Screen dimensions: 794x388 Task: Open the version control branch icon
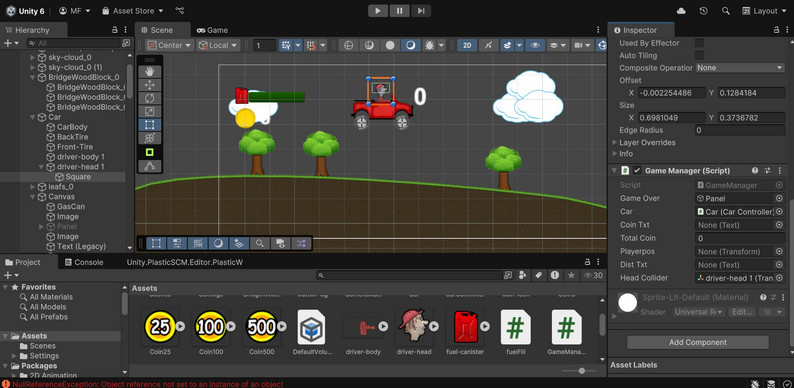179,11
